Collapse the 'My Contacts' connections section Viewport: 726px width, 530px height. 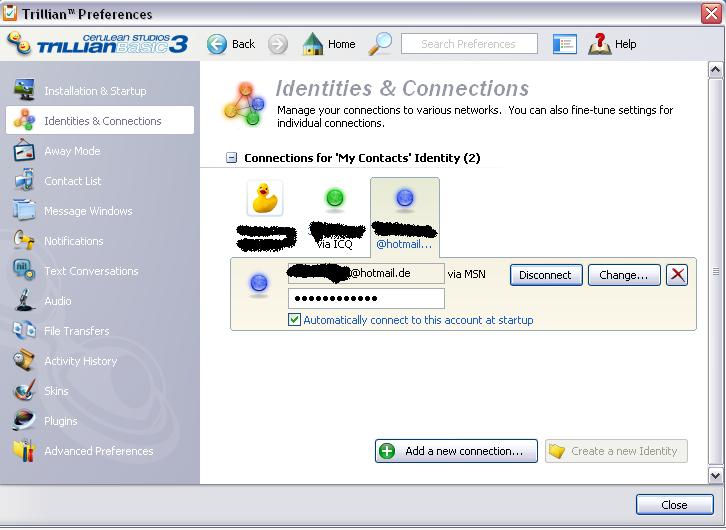pos(231,158)
